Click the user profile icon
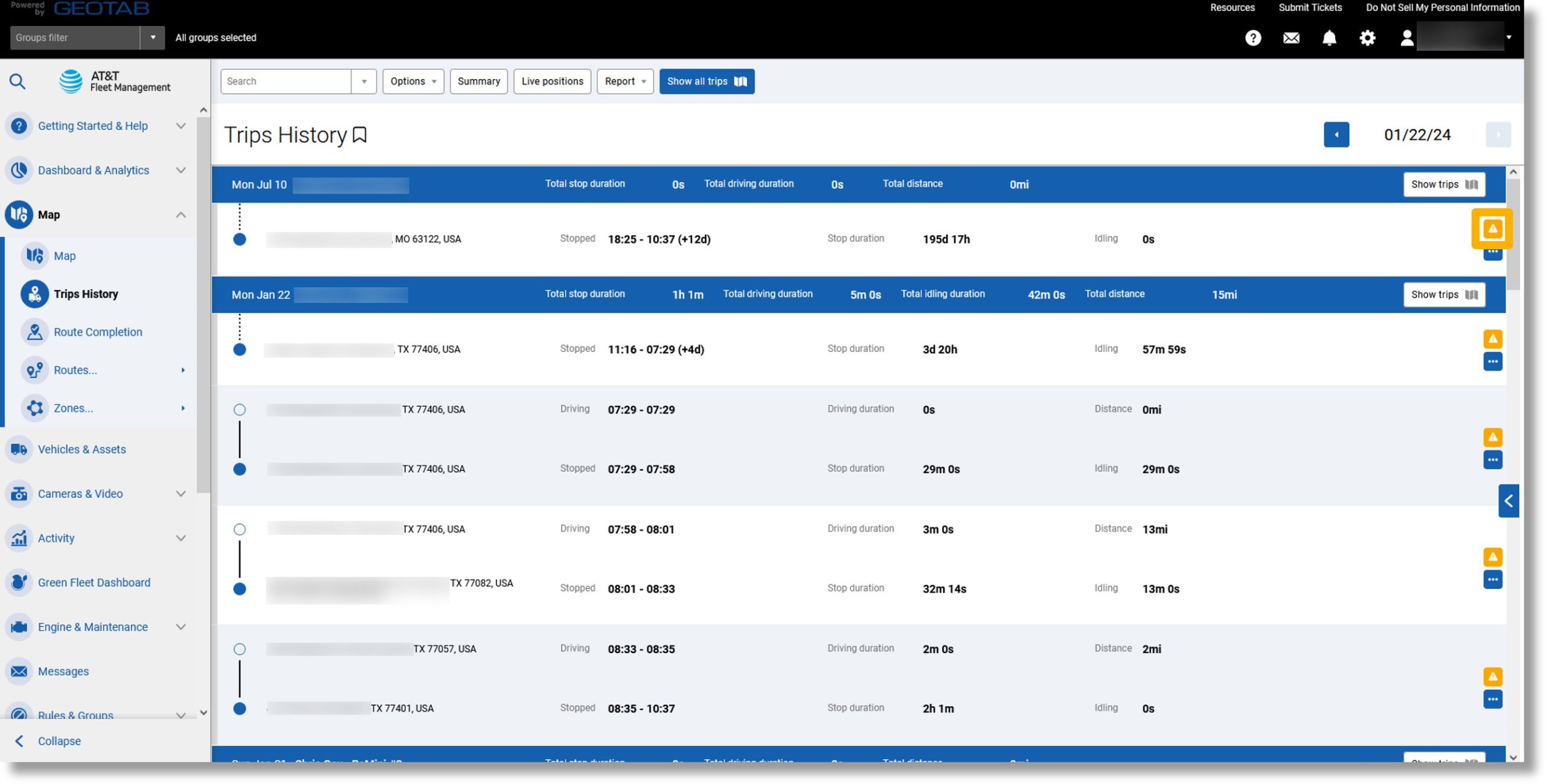1546x784 pixels. coord(1406,38)
